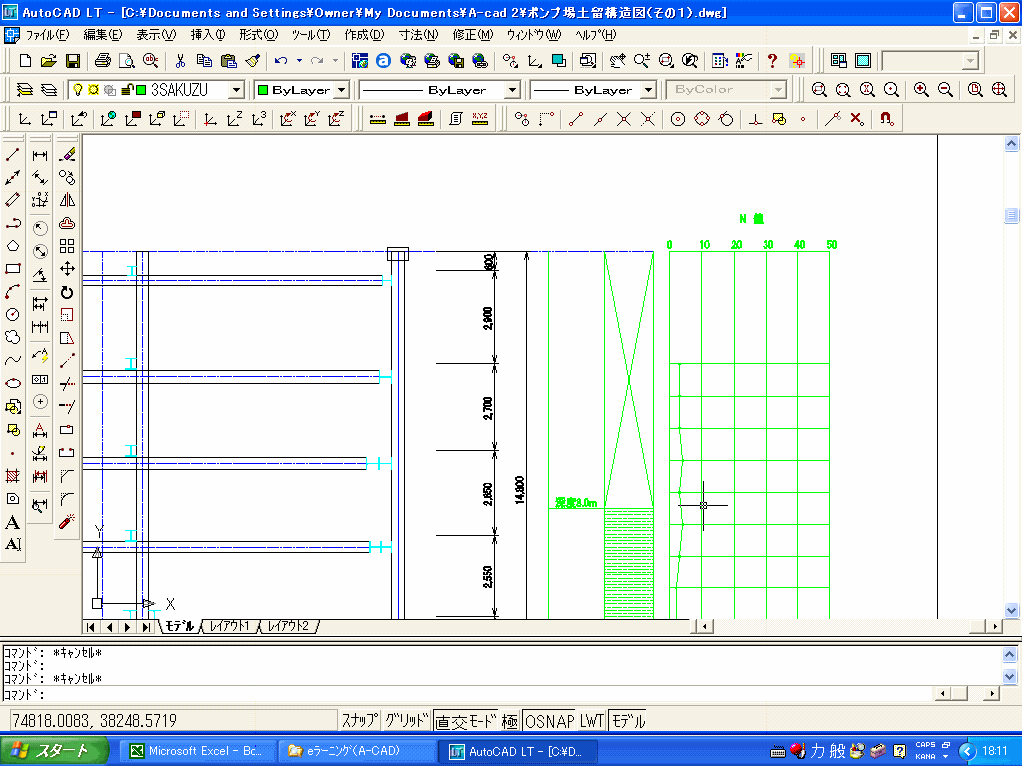Open a file with the Open icon
Screen dimensions: 1023x767
[x=48, y=61]
